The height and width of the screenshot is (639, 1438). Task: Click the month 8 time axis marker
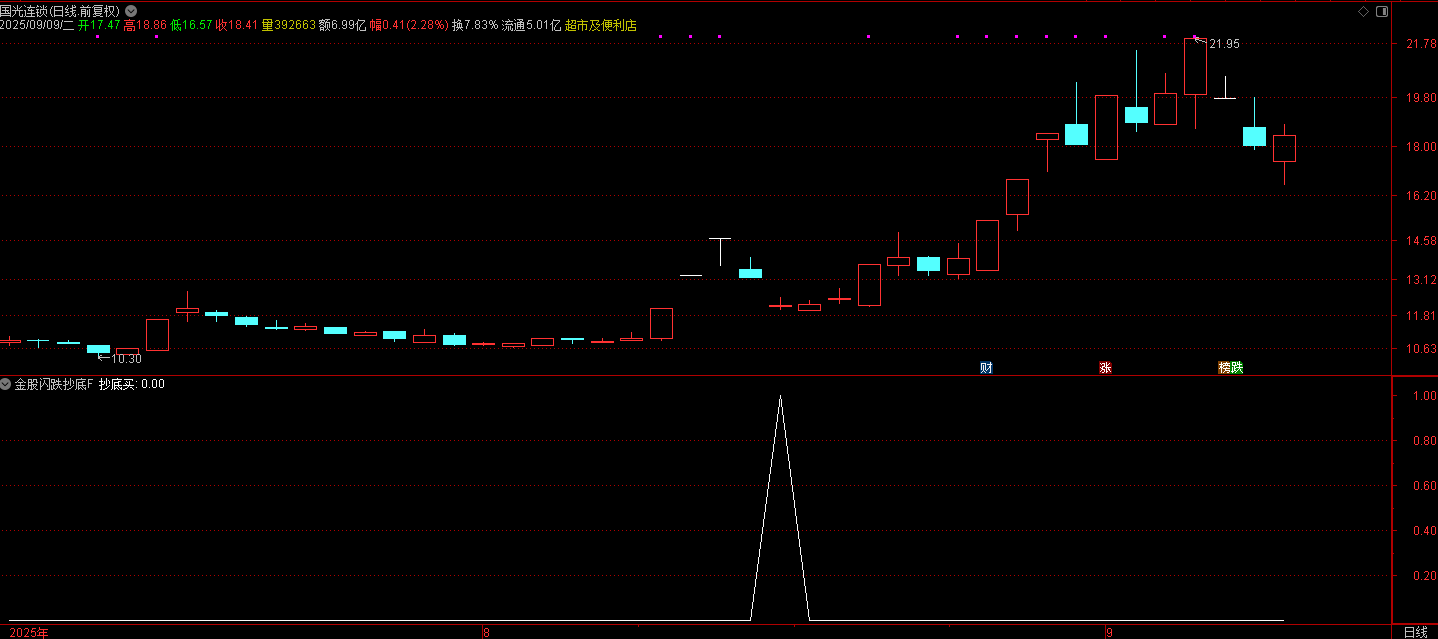click(486, 632)
